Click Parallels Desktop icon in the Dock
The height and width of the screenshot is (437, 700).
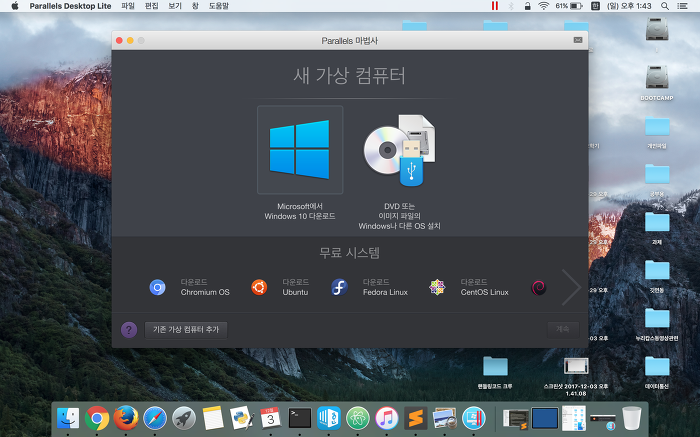[474, 419]
